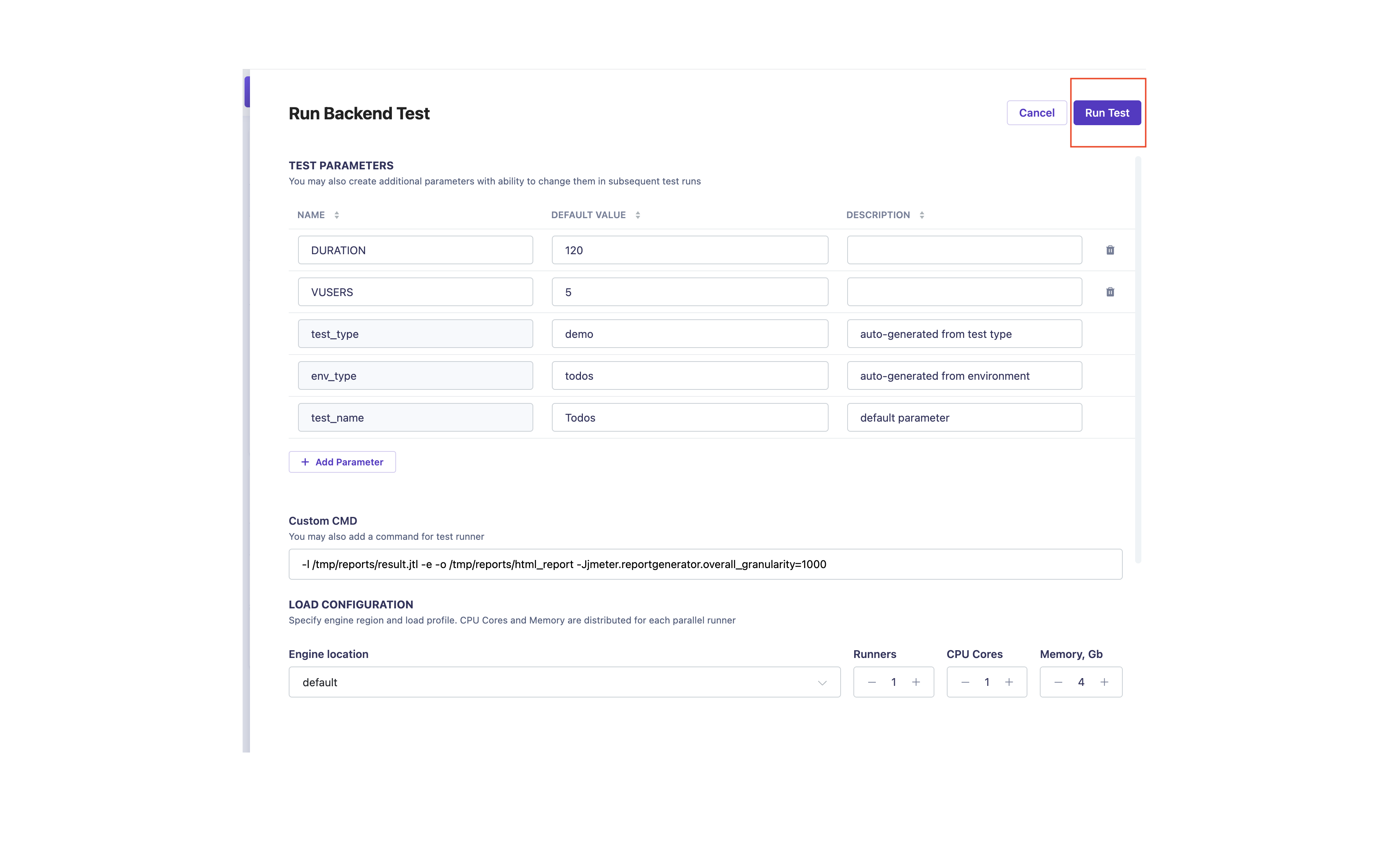Image resolution: width=1389 pixels, height=868 pixels.
Task: Edit the VUSERS name field
Action: 415,292
